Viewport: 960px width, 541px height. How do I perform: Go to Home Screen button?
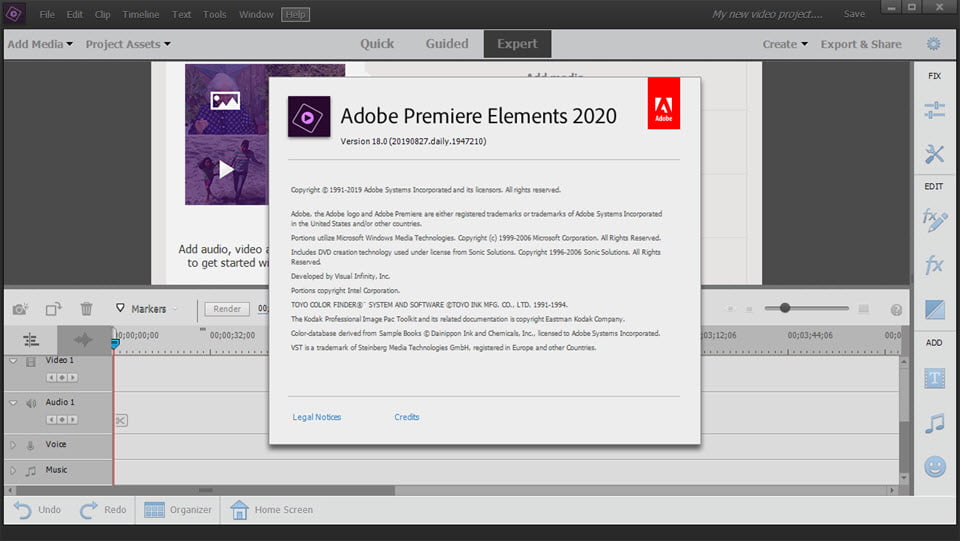271,510
